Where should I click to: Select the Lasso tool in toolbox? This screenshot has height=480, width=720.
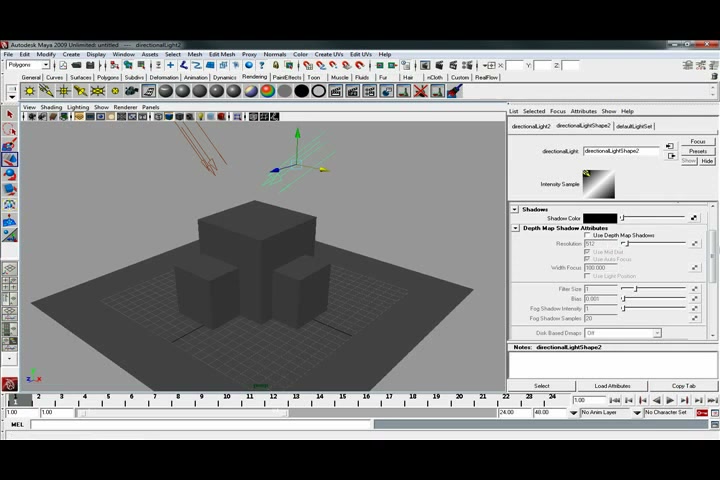tap(10, 130)
